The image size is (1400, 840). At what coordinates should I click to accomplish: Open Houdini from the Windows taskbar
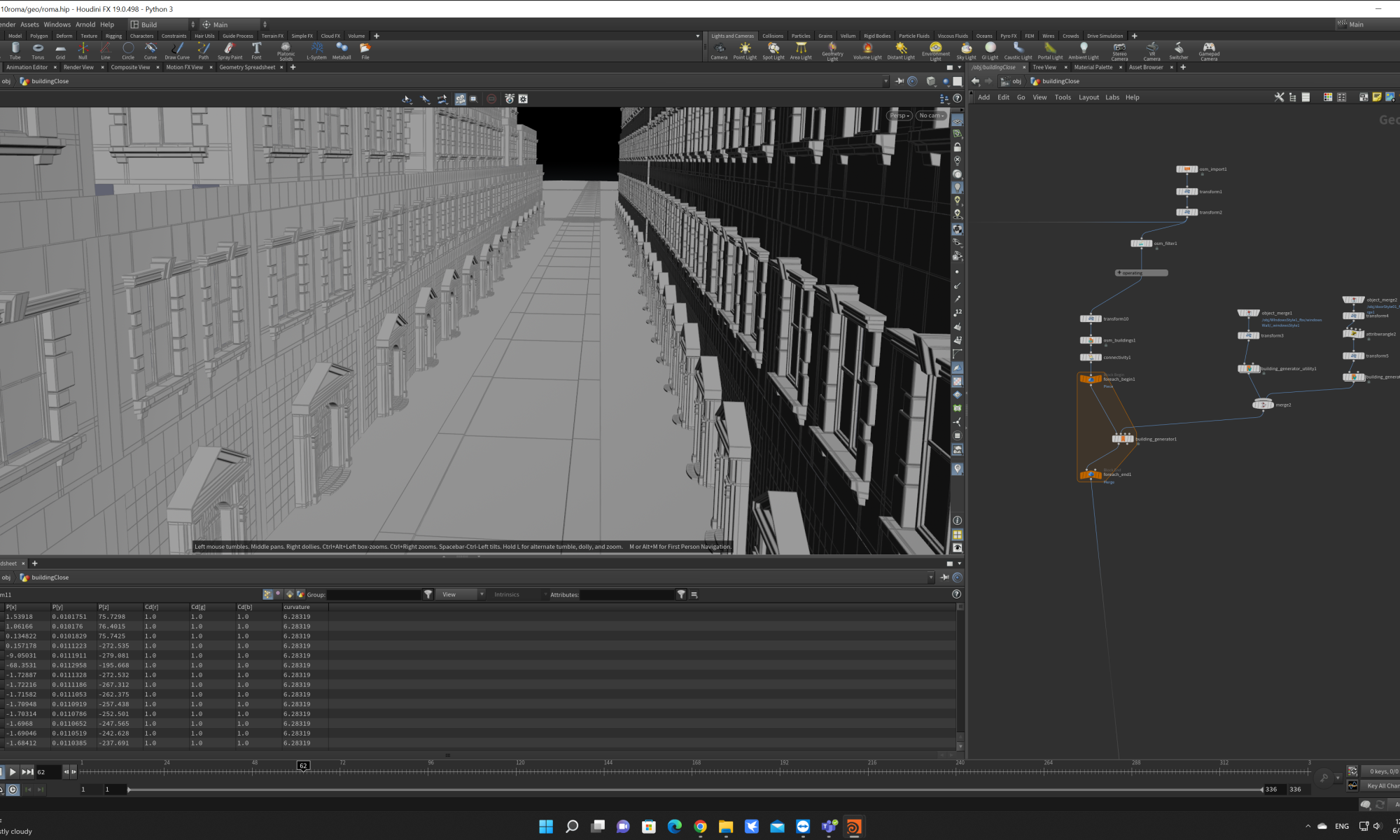click(x=853, y=827)
